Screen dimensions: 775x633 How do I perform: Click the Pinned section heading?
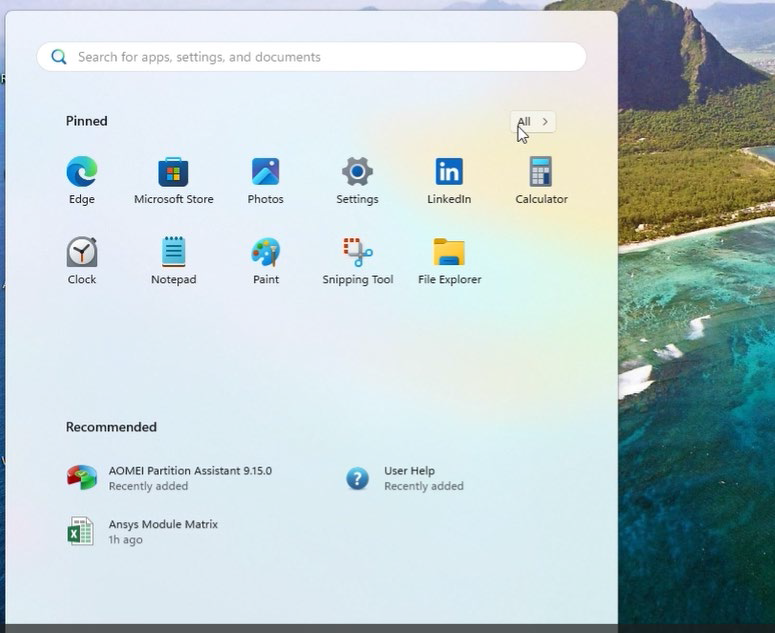(87, 121)
